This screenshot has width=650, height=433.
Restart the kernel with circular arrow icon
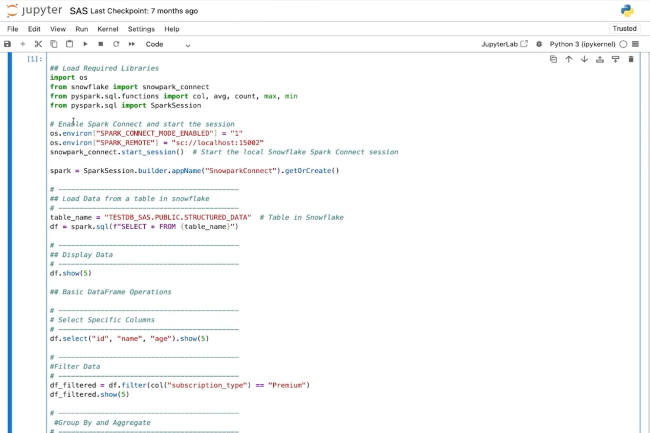[x=116, y=44]
